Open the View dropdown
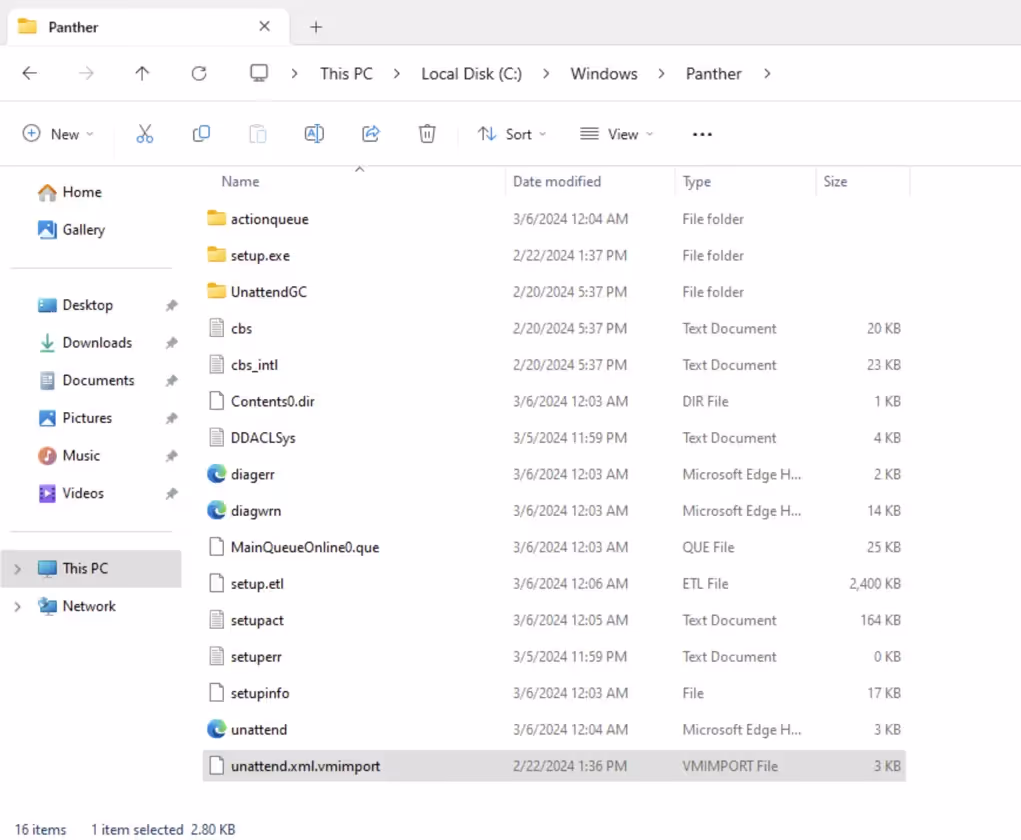The height and width of the screenshot is (840, 1021). tap(616, 134)
